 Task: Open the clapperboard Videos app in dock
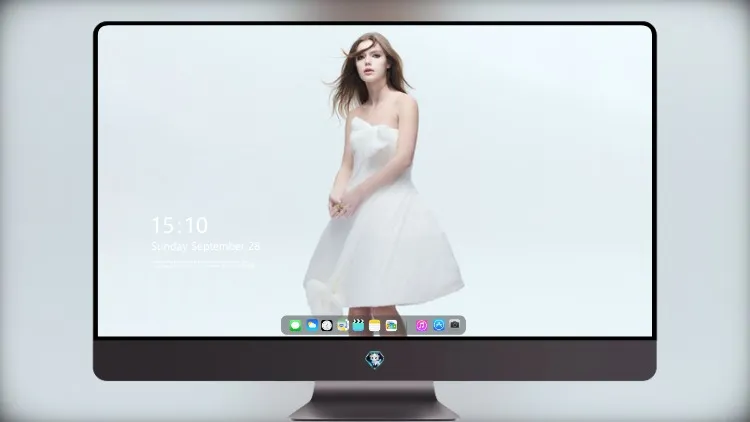(358, 325)
